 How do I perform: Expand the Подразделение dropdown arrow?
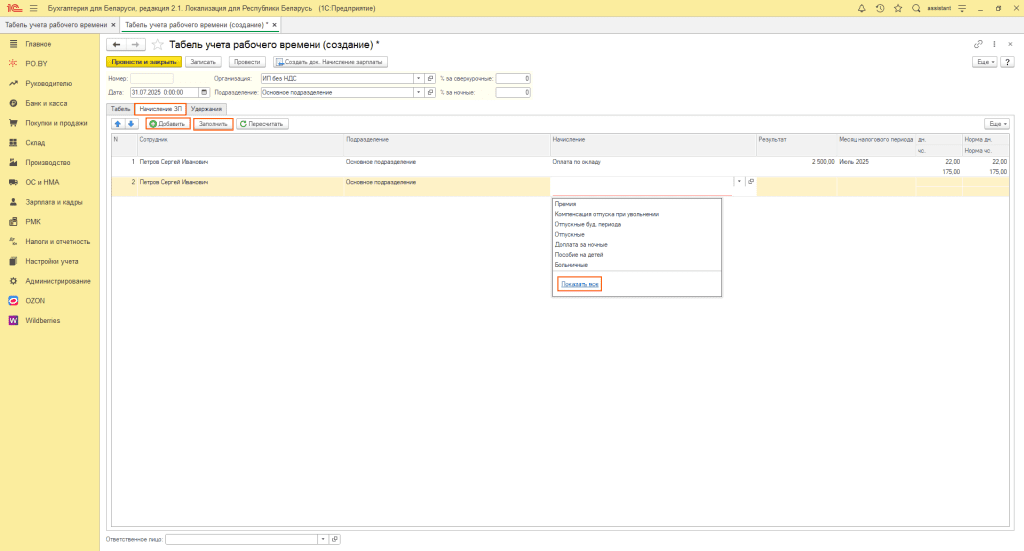point(419,93)
